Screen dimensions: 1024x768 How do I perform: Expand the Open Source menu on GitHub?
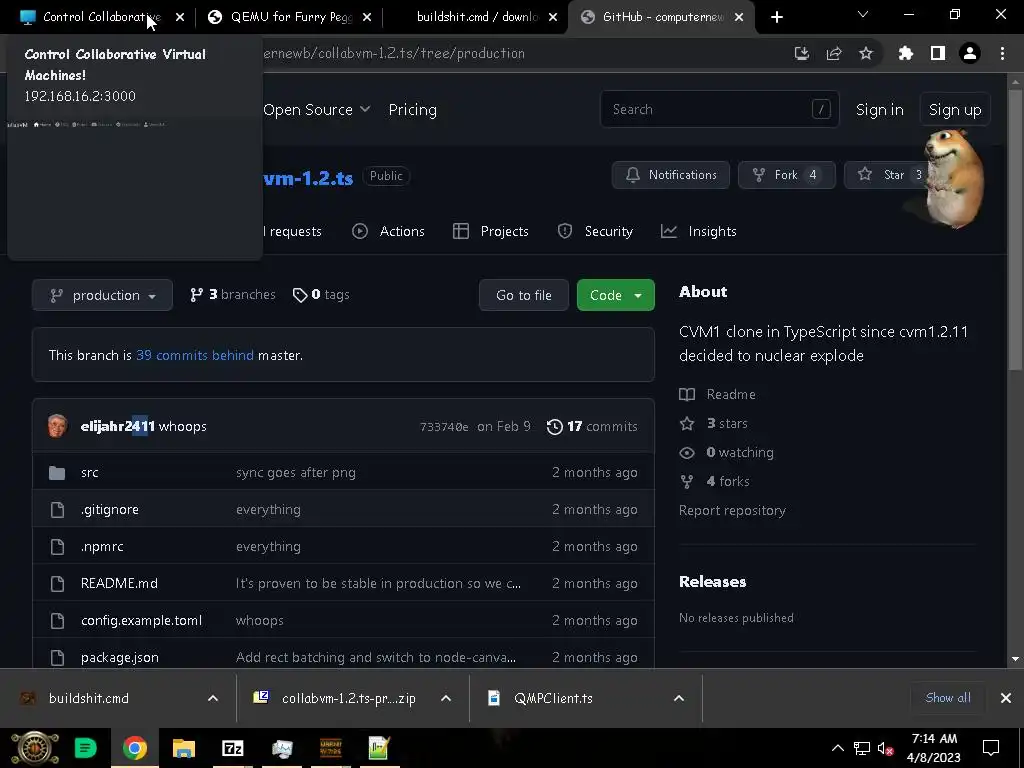[317, 110]
